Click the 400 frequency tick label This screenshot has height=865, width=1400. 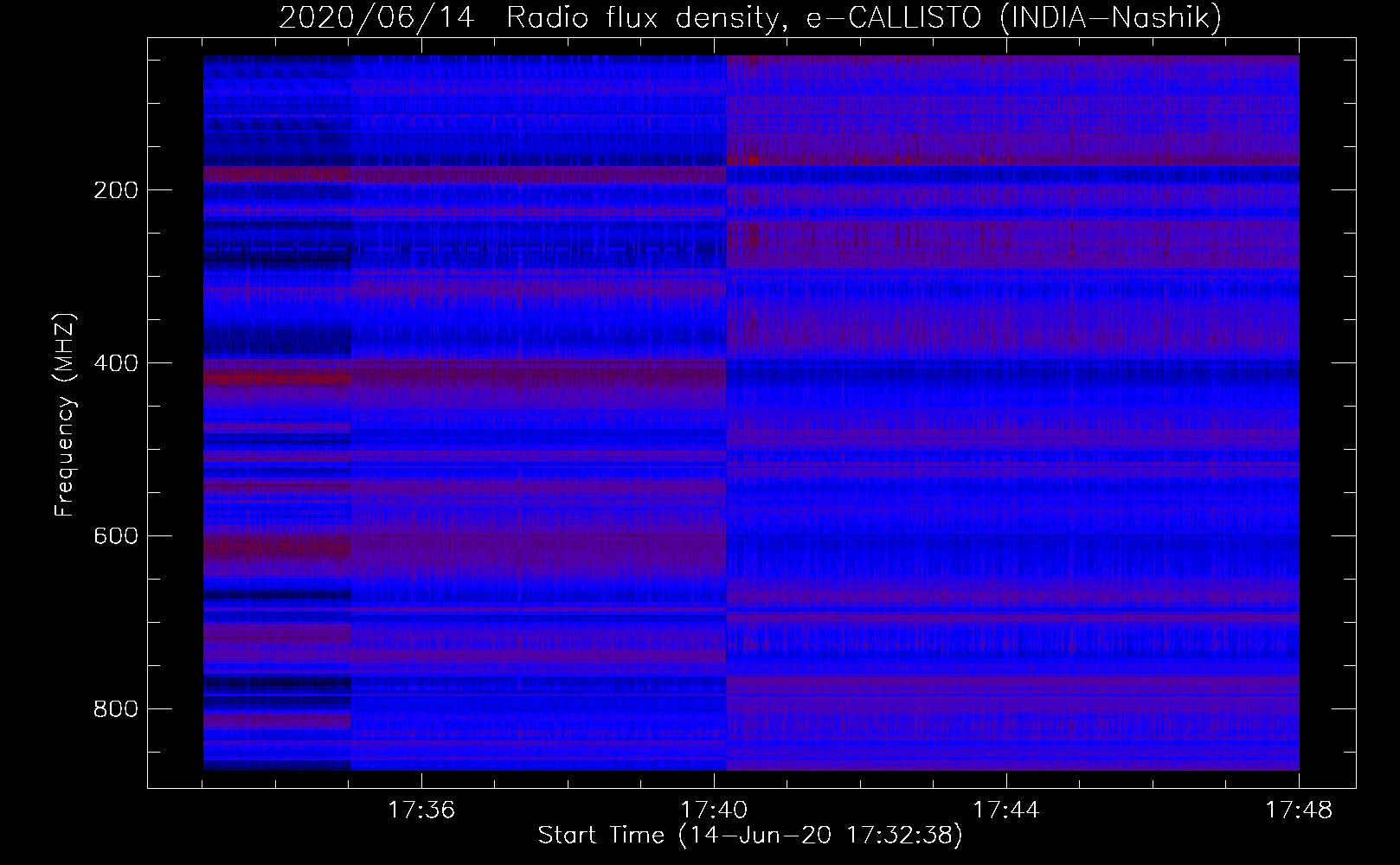pyautogui.click(x=116, y=363)
